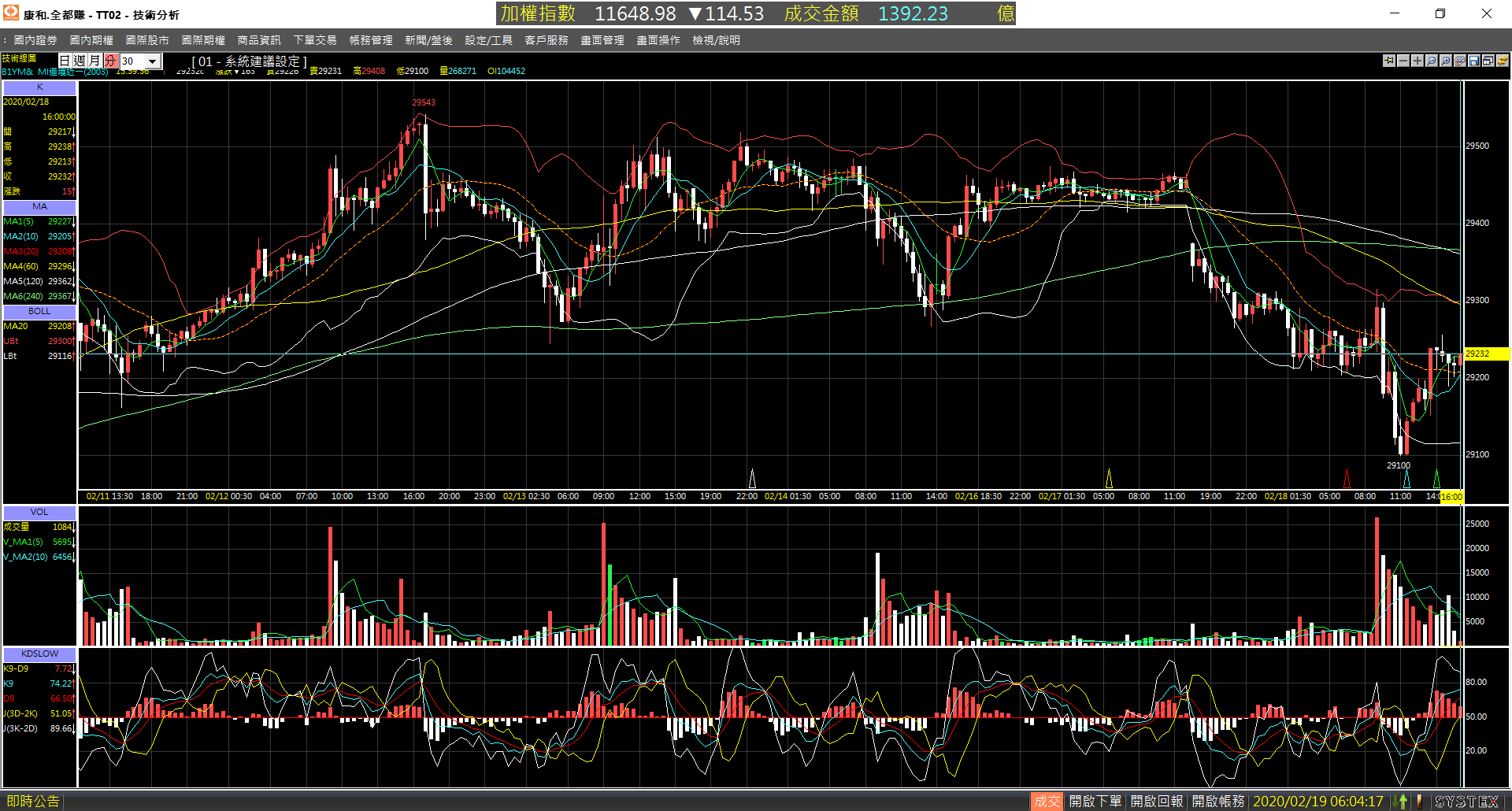Open the 設定/工具 menu

488,40
